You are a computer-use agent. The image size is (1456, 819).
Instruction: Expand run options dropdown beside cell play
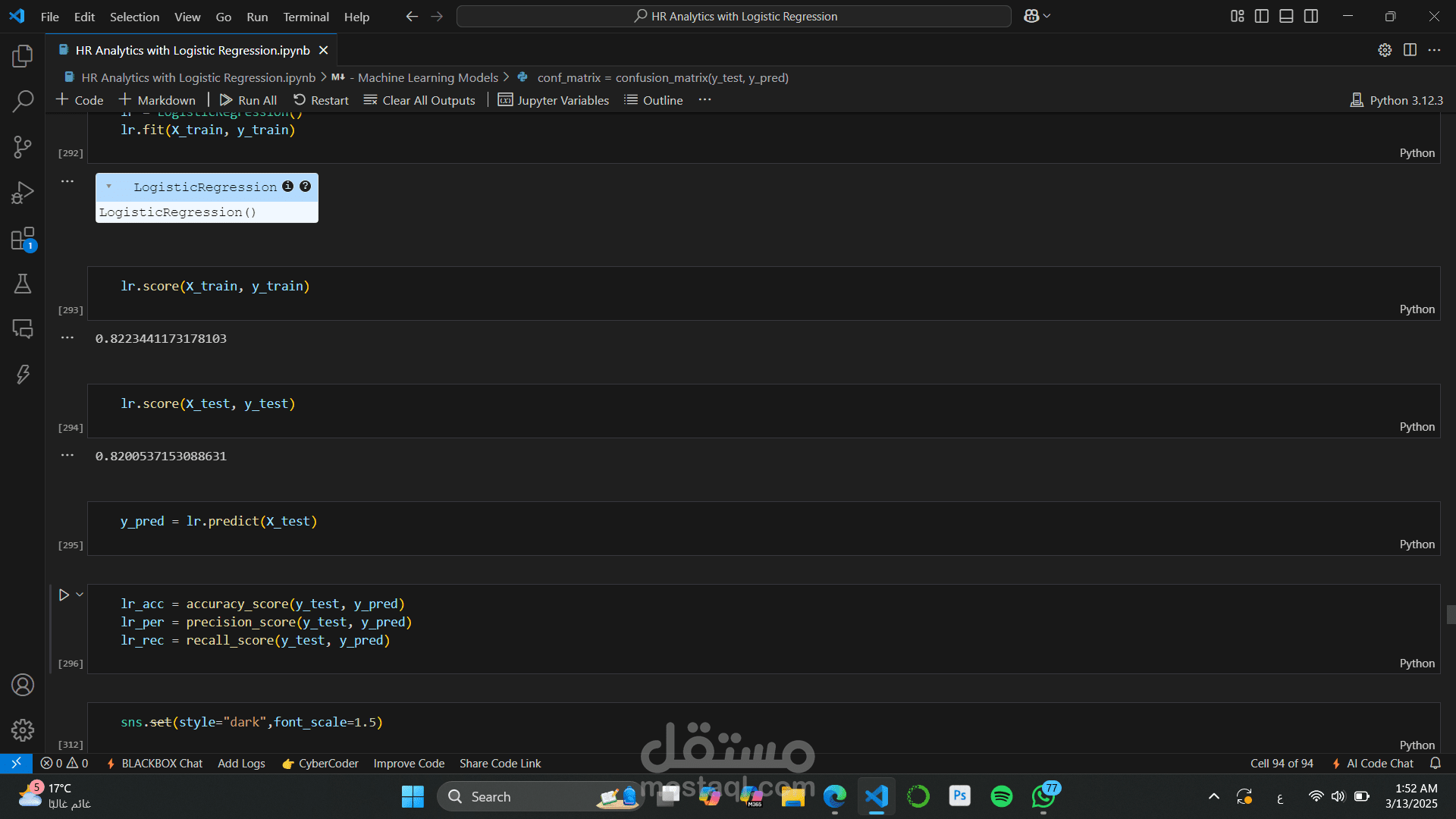(x=80, y=595)
